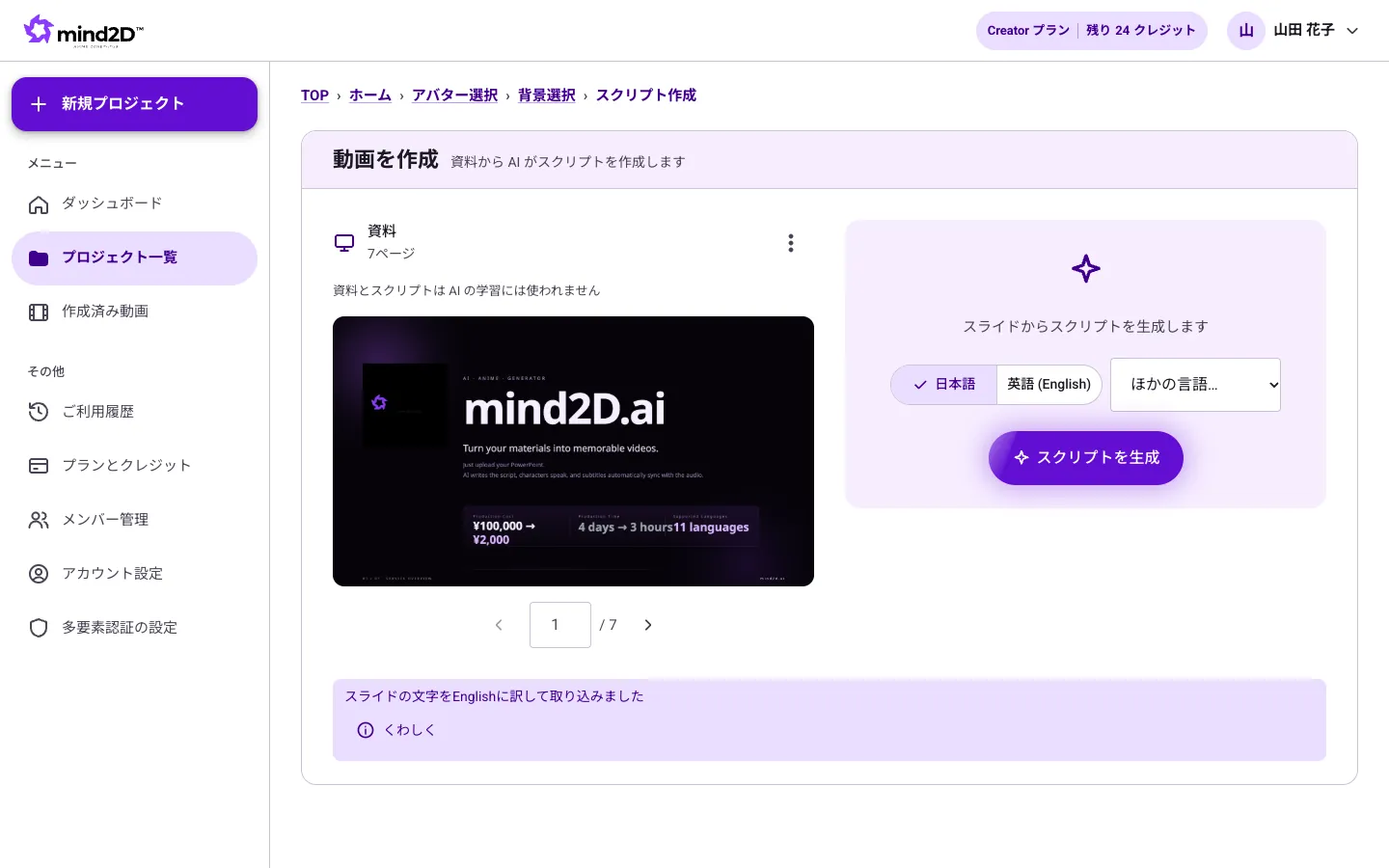Screen dimensions: 1389x868
Task: Click the mind2D.ai slide preview
Action: coord(573,451)
